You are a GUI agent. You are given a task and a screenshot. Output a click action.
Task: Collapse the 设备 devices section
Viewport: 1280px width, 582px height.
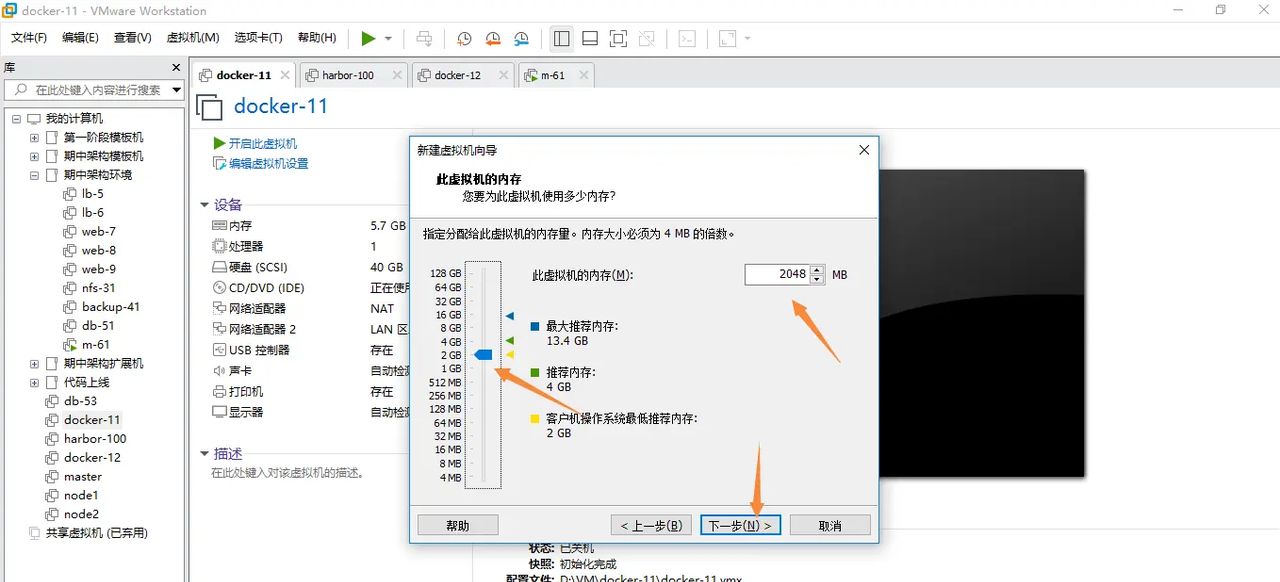(206, 204)
